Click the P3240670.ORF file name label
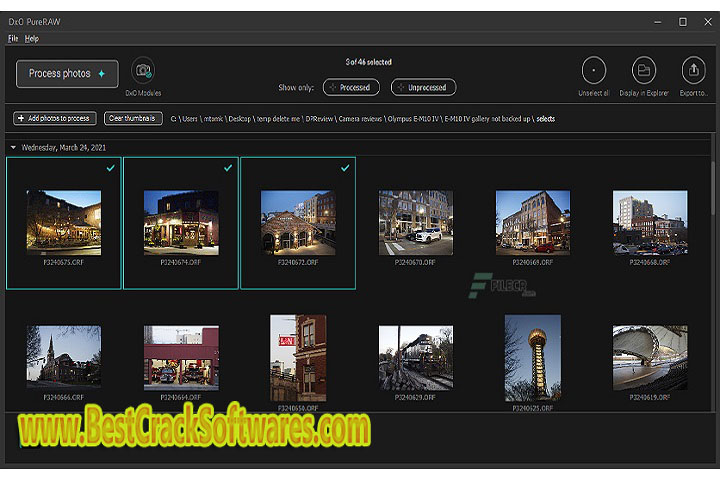 point(415,262)
